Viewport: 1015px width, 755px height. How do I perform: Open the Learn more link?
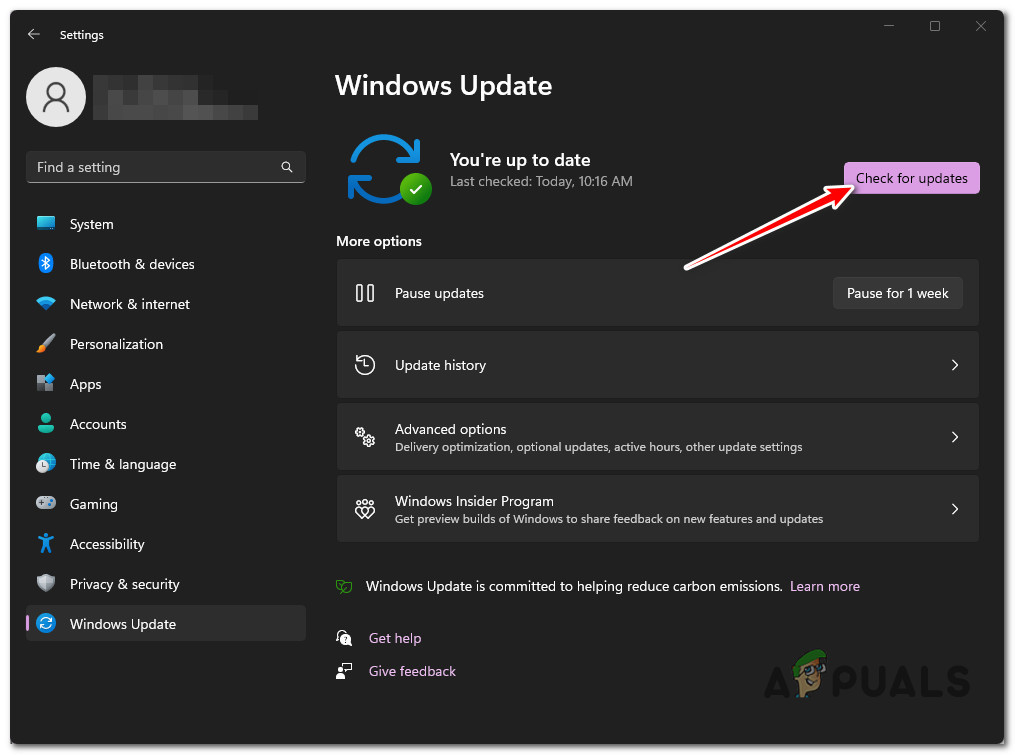click(825, 586)
